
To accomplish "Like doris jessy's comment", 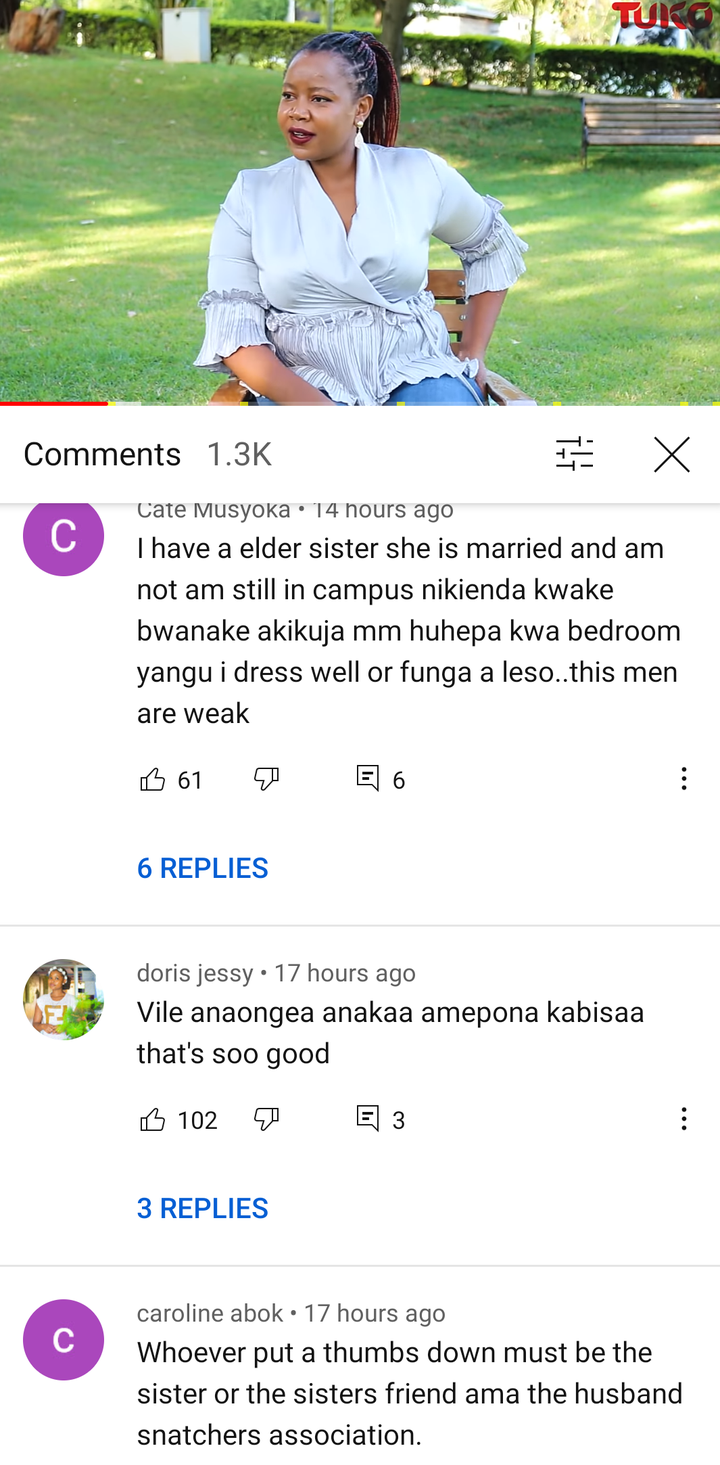I will [x=153, y=1119].
